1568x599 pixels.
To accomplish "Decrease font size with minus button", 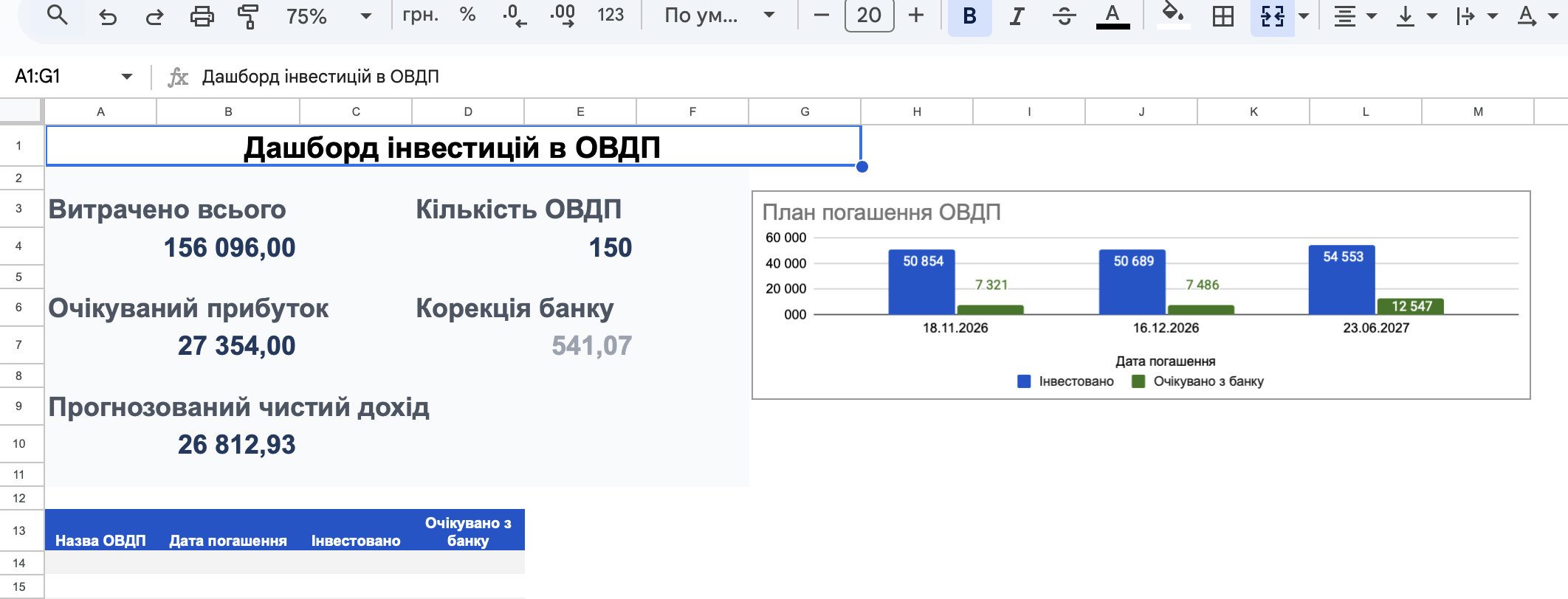I will [x=821, y=15].
